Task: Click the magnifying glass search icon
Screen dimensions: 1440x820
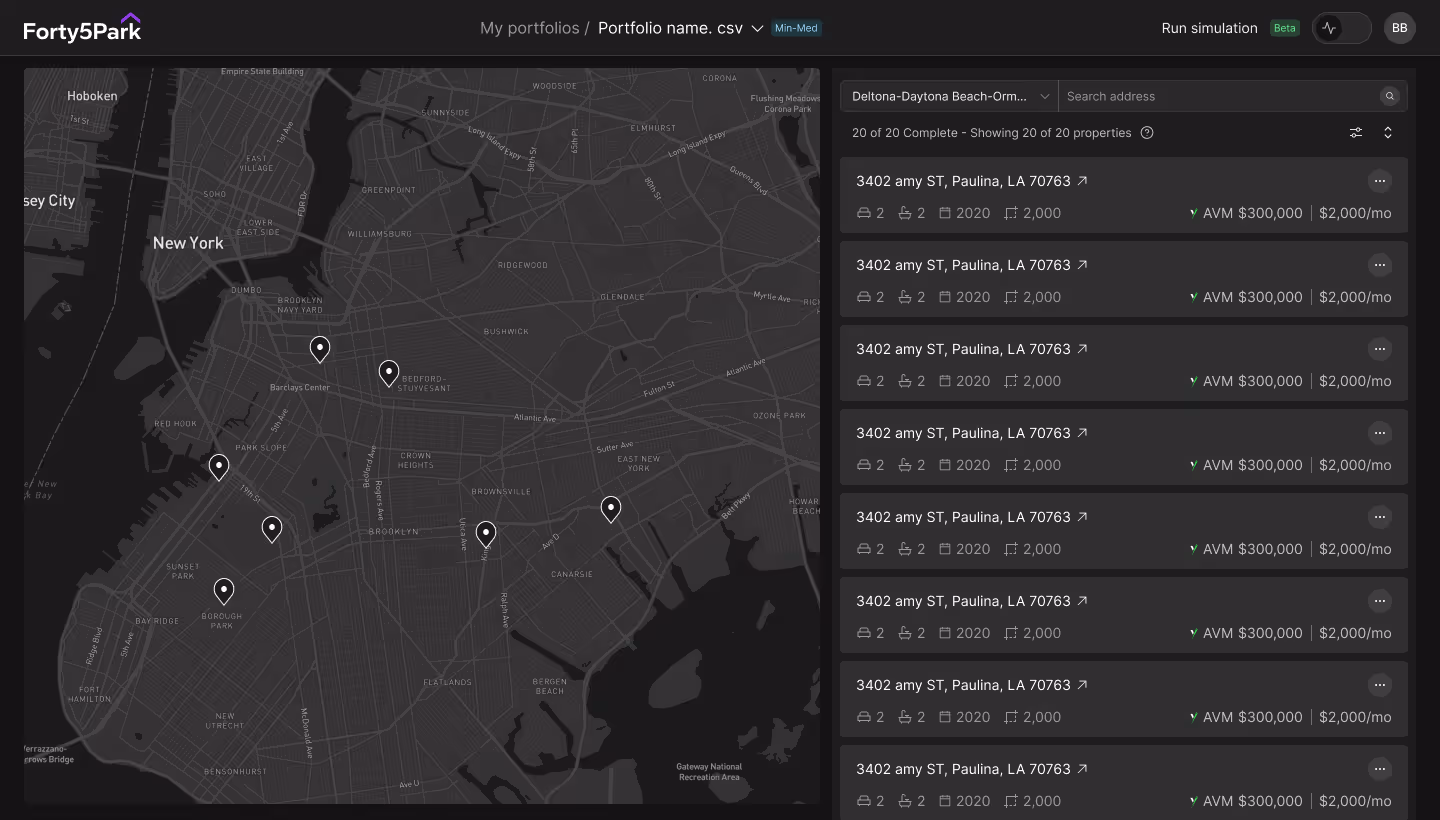Action: tap(1390, 96)
